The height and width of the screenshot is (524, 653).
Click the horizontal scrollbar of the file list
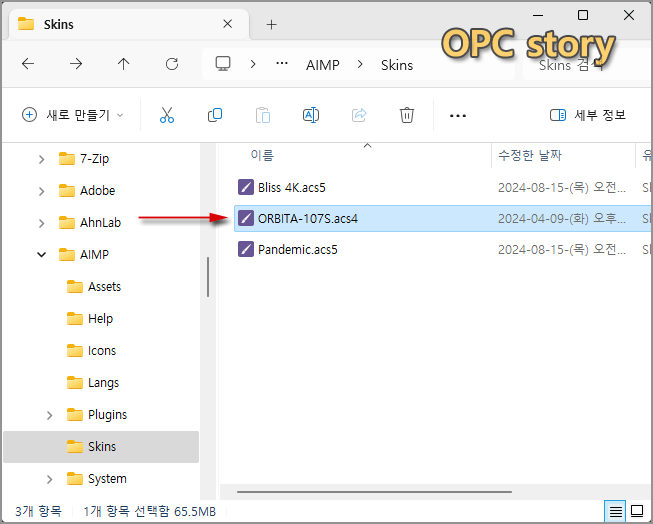pos(374,492)
